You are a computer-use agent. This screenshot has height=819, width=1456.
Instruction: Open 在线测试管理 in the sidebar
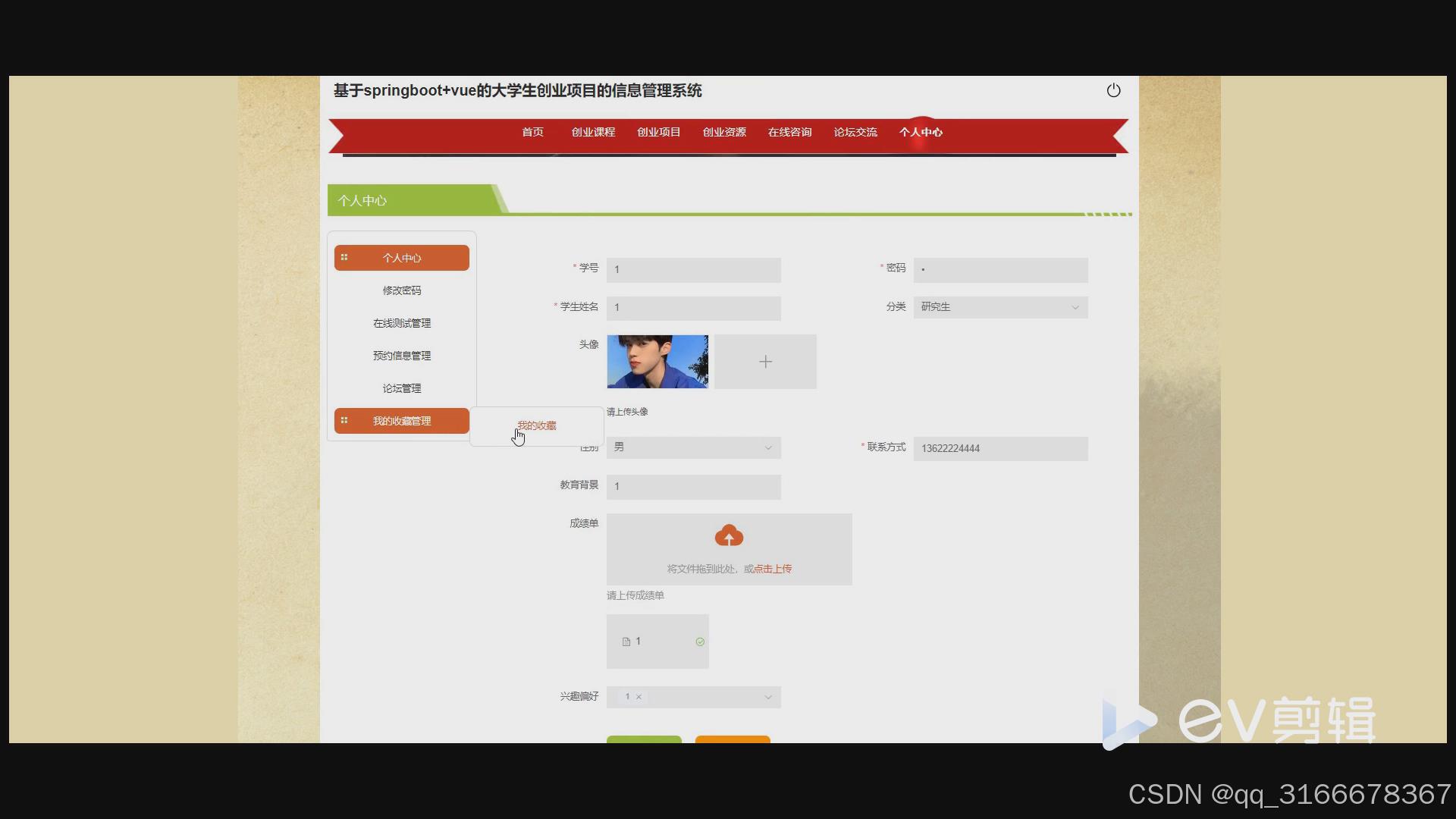[401, 323]
